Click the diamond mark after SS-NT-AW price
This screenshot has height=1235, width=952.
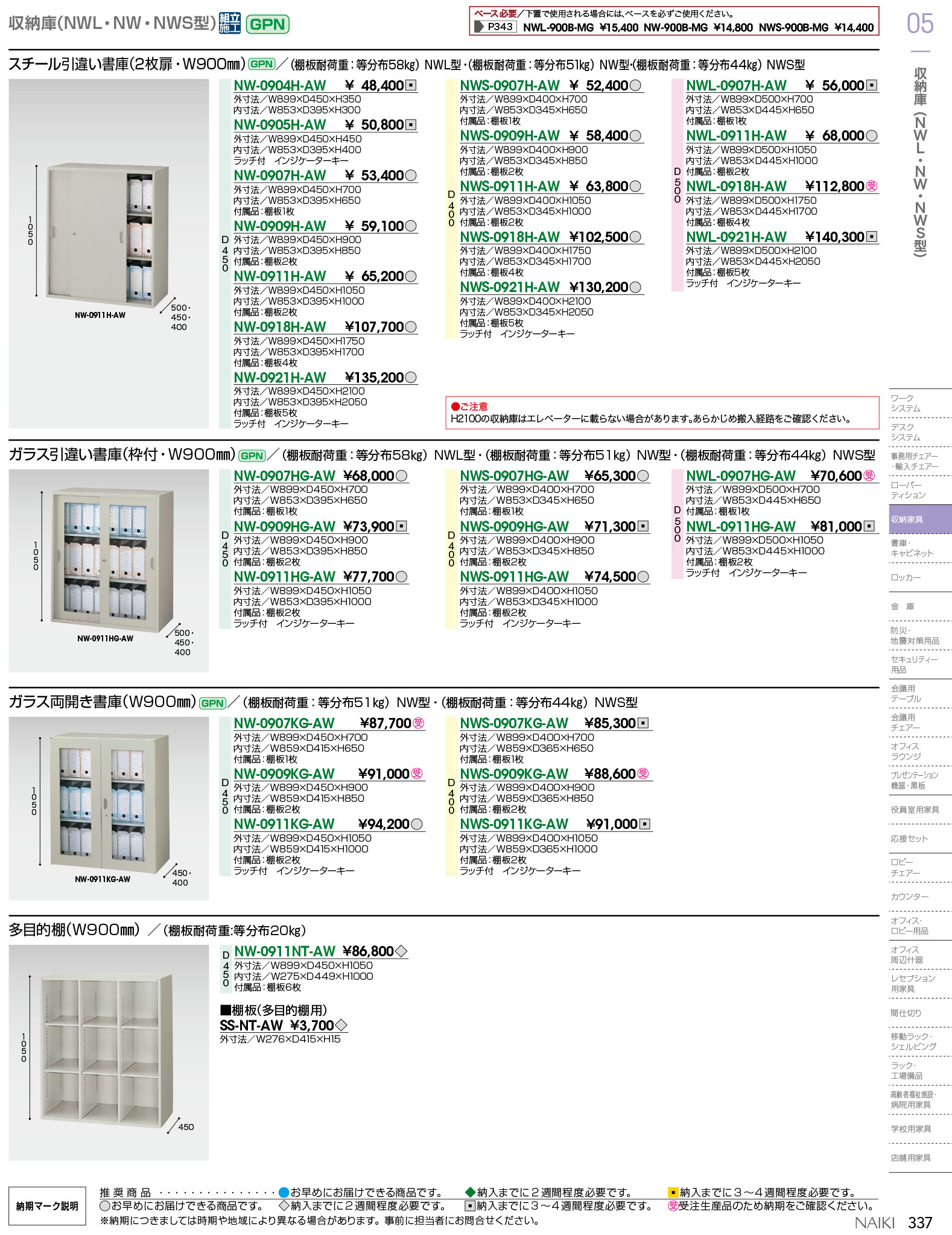coord(341,1026)
